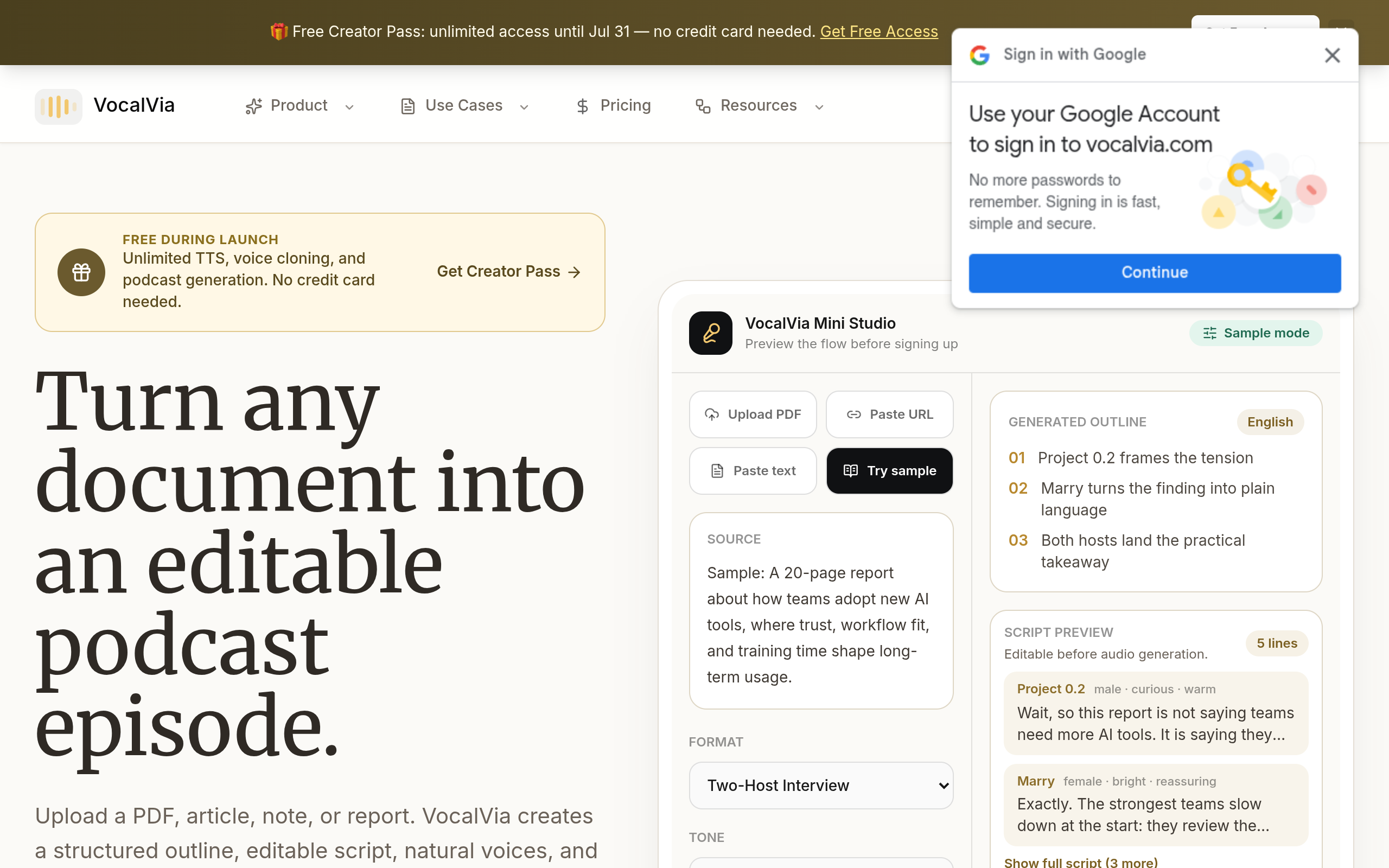Click the Pricing dollar sign icon
This screenshot has height=868, width=1389.
click(583, 106)
